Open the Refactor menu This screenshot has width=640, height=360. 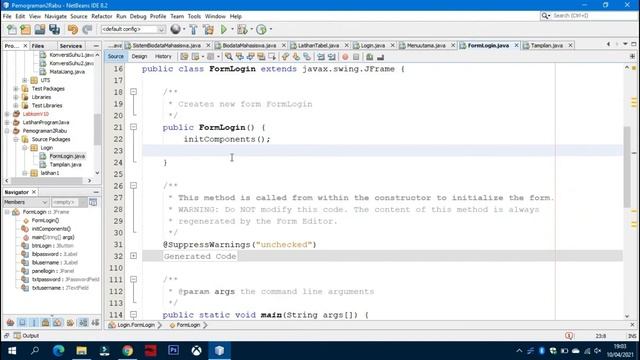102,16
